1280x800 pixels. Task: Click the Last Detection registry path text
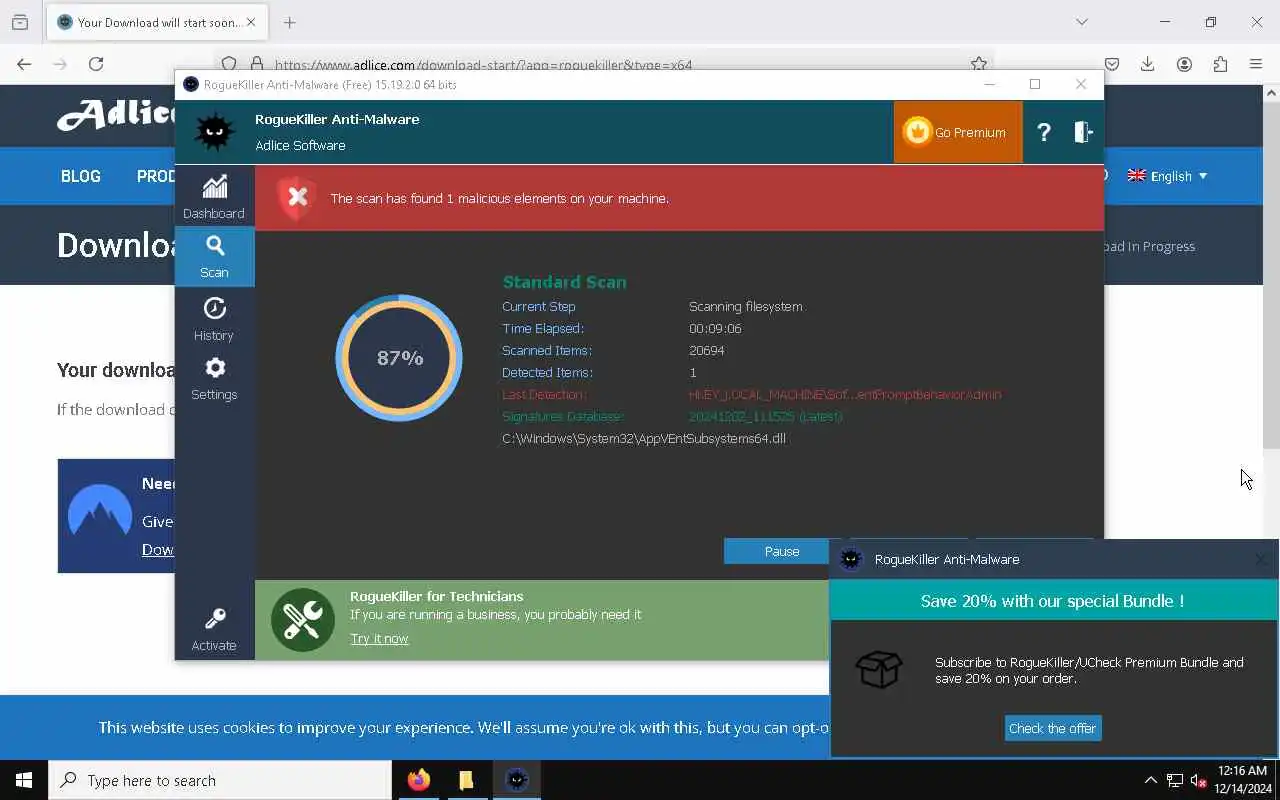pos(845,394)
